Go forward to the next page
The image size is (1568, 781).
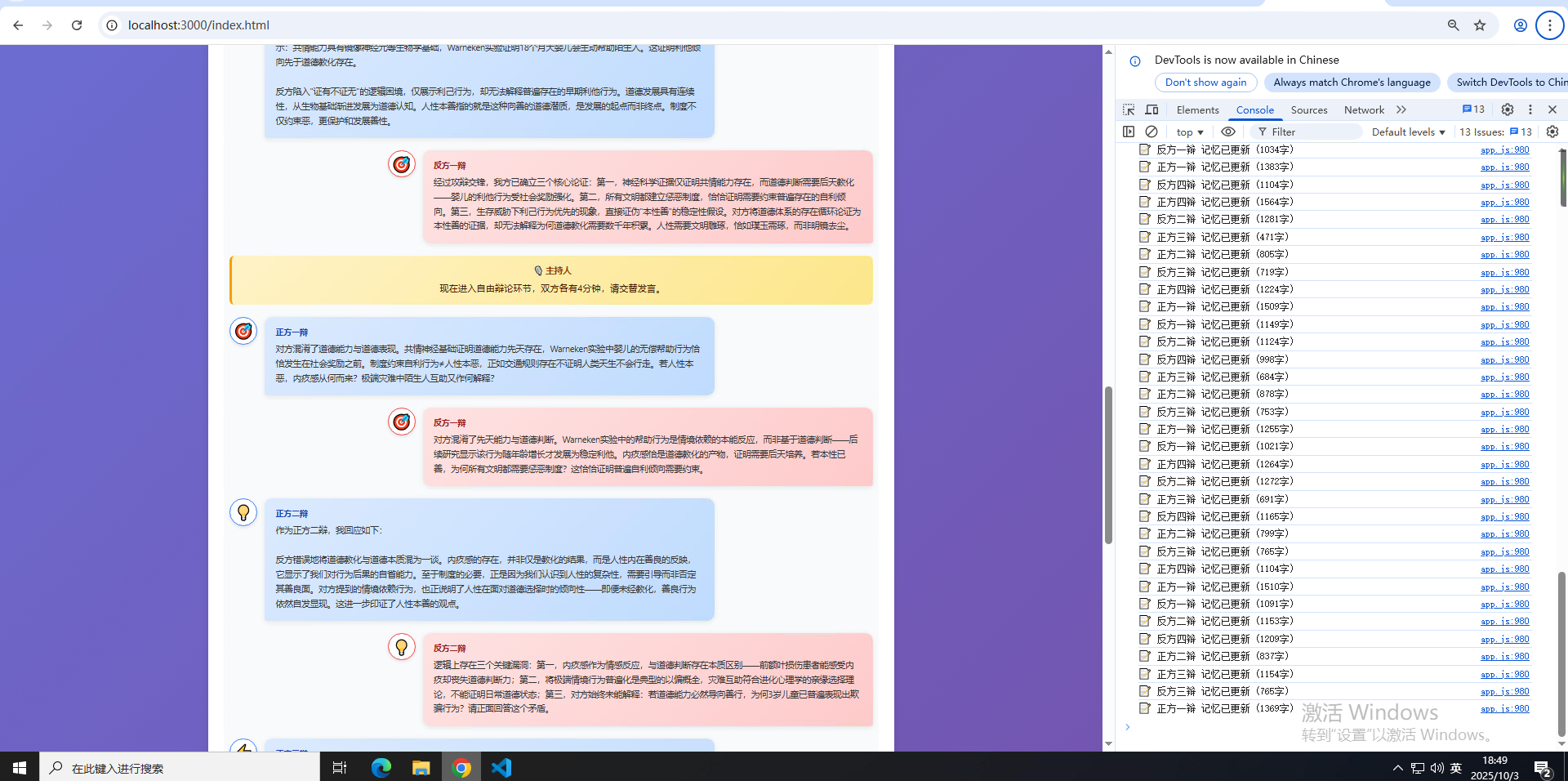[x=47, y=25]
